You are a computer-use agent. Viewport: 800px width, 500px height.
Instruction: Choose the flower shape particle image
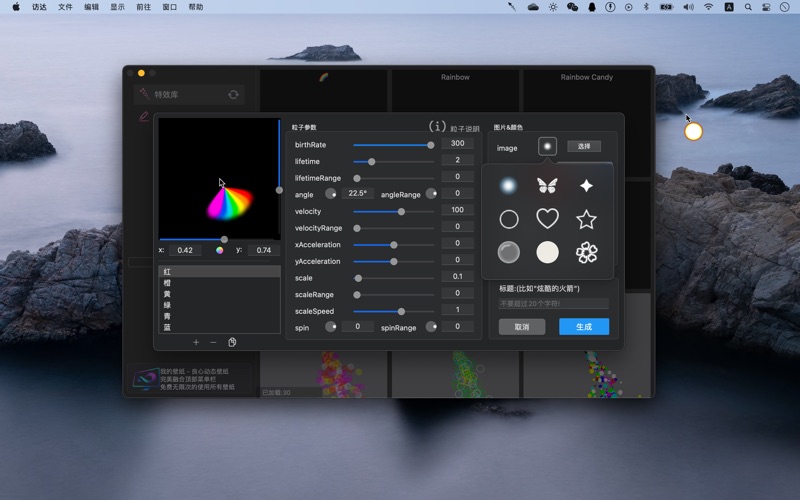586,252
